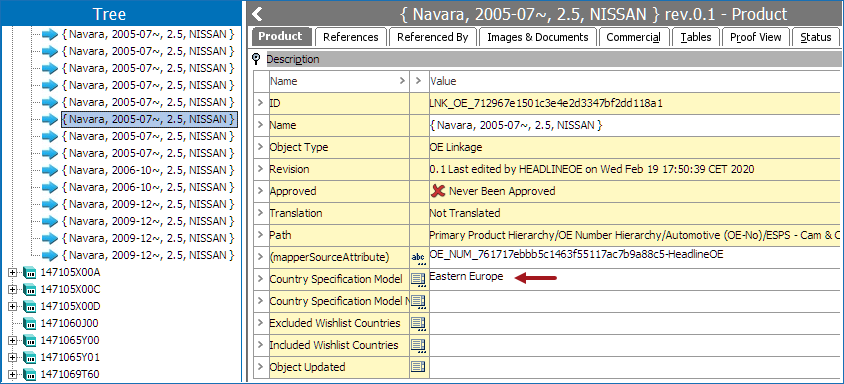Expand the ID row arrow
844x384 pixels.
261,103
